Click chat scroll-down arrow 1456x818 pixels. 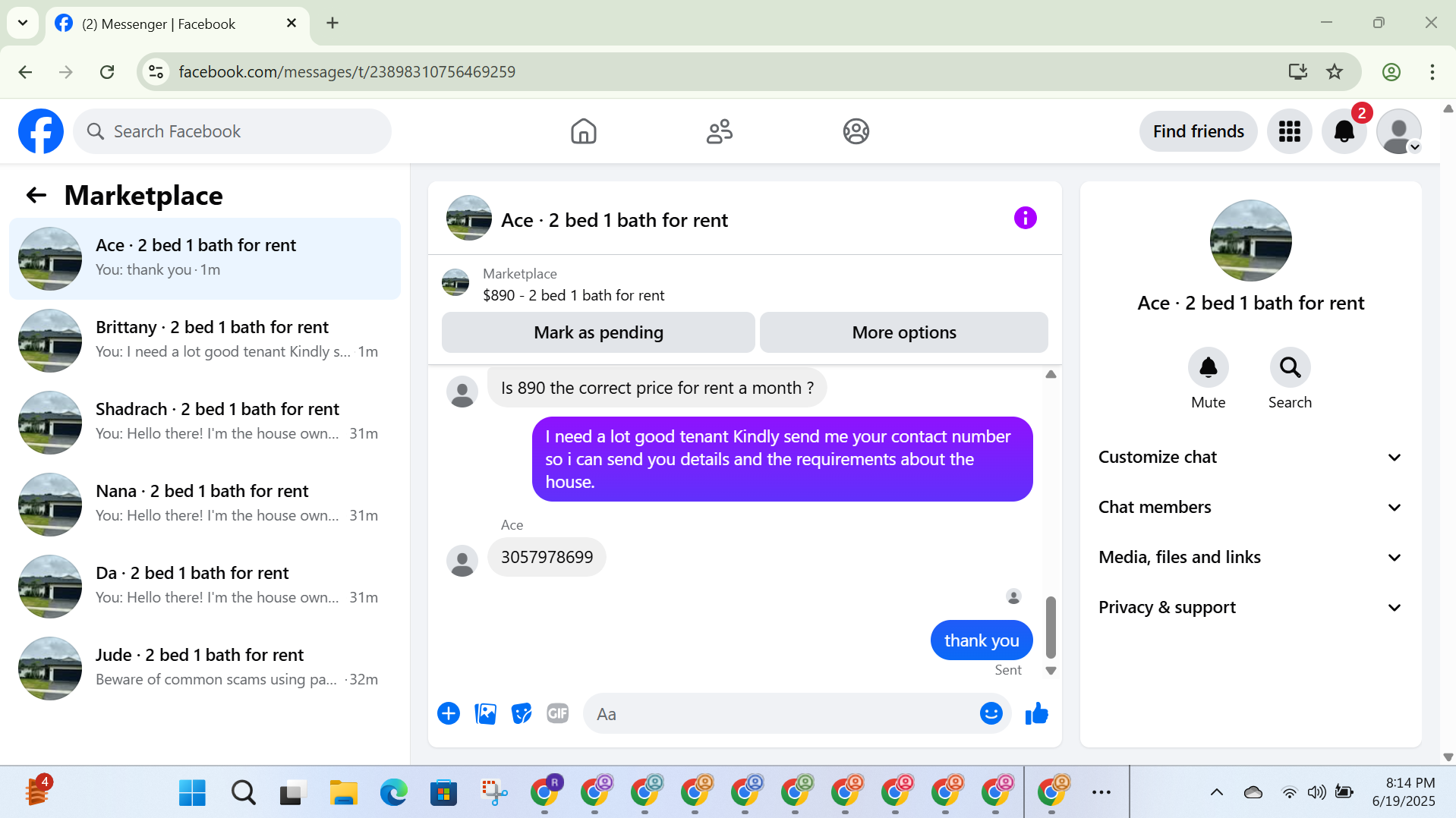click(x=1051, y=671)
